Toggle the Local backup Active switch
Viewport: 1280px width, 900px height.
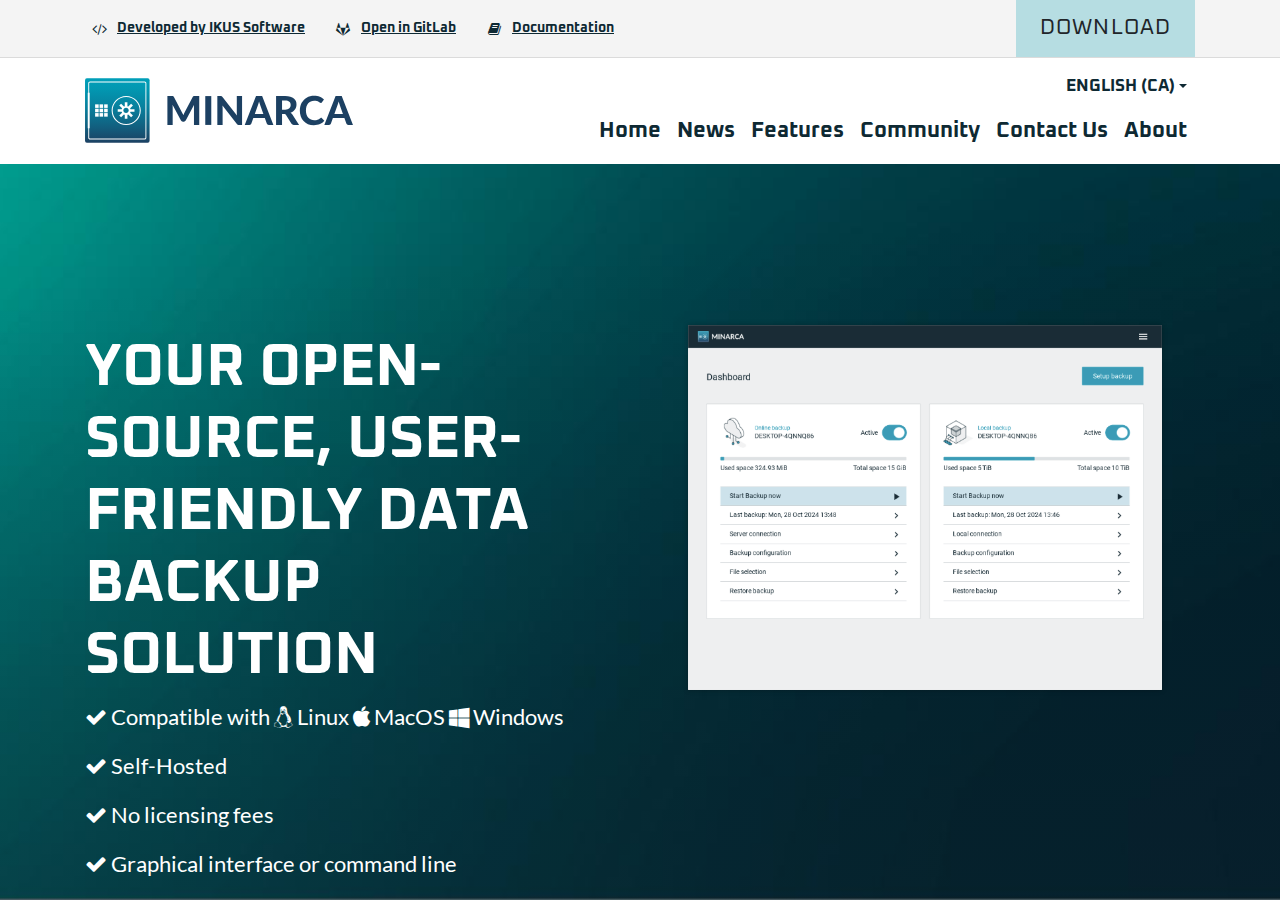pos(1117,433)
